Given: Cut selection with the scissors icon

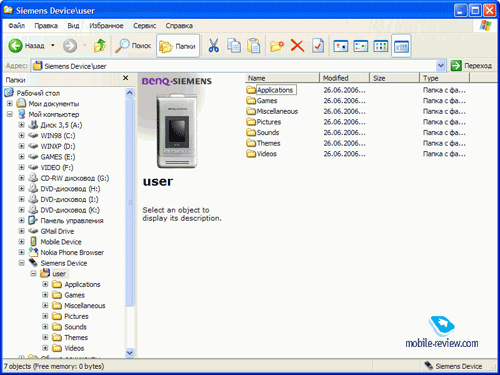Looking at the screenshot, I should click(213, 46).
